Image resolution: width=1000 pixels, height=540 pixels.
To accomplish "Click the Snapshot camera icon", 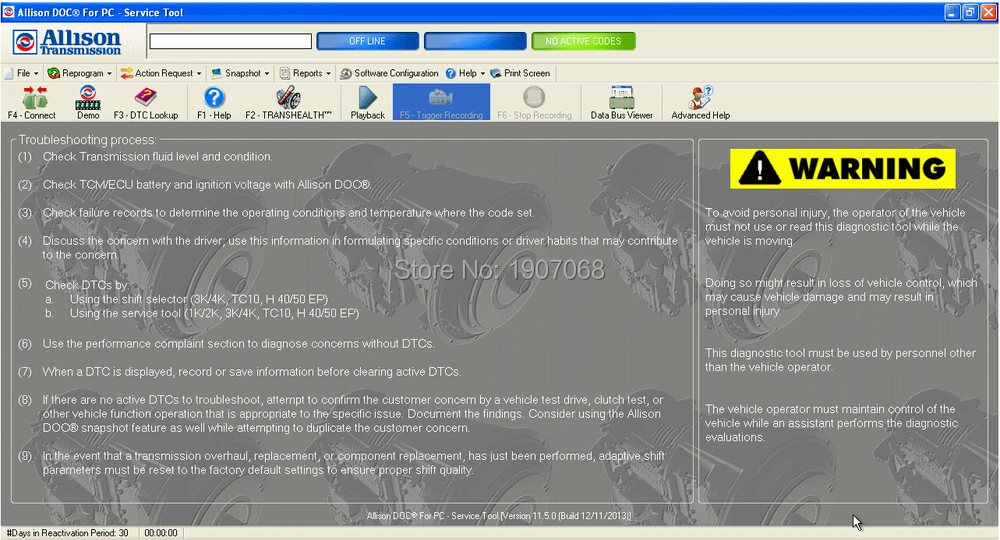I will tap(217, 73).
